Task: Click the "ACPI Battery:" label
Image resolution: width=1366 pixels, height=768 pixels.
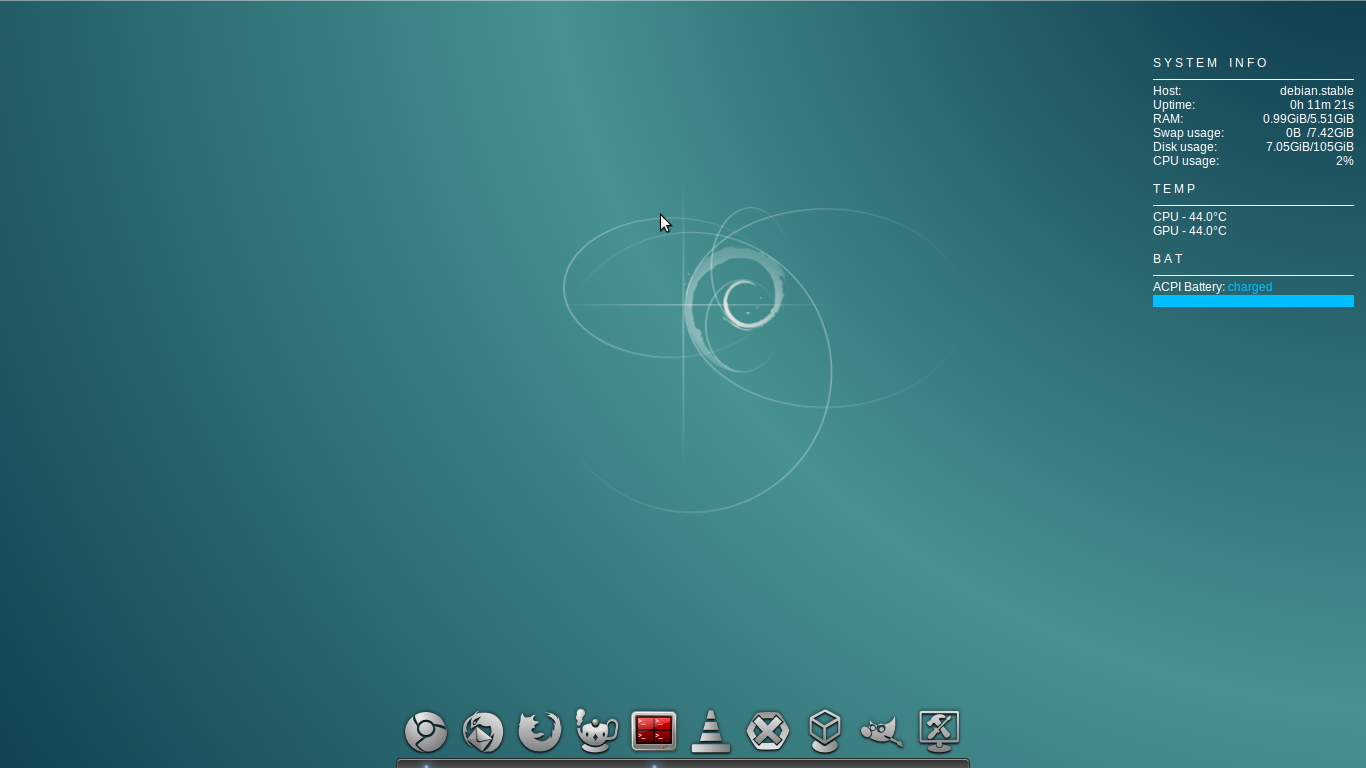Action: click(x=1189, y=287)
